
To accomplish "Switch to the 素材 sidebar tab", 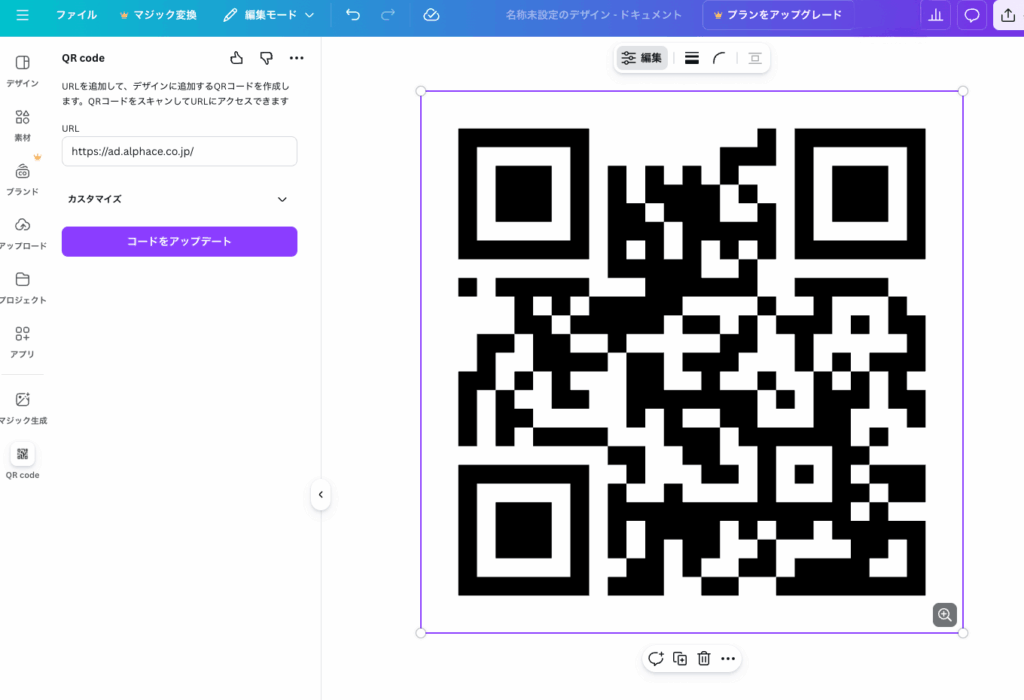I will (x=22, y=124).
